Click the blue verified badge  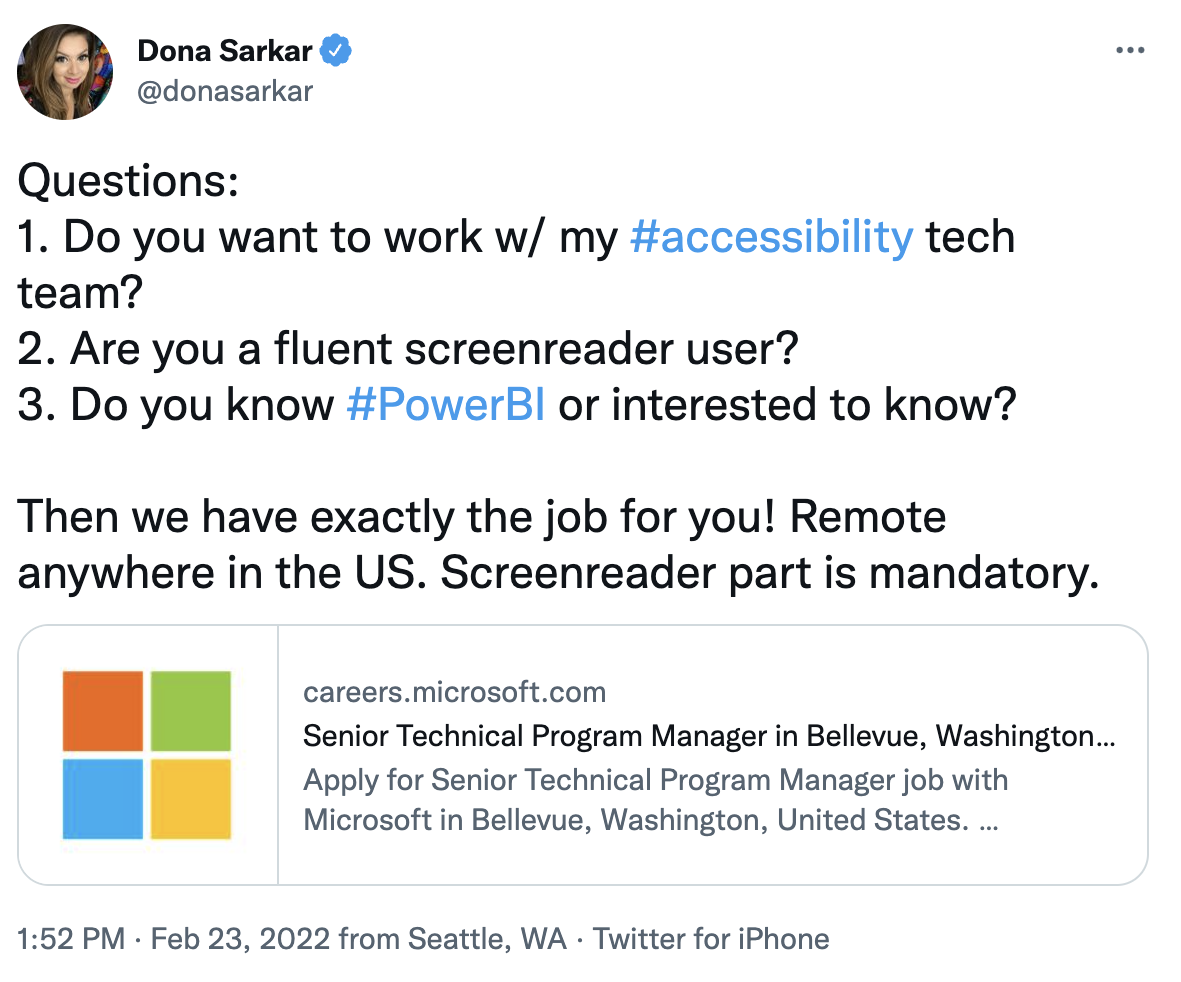(335, 50)
